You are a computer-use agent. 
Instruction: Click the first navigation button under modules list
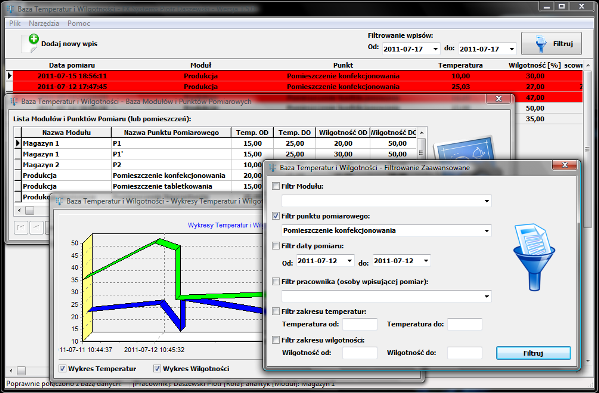coord(21,227)
